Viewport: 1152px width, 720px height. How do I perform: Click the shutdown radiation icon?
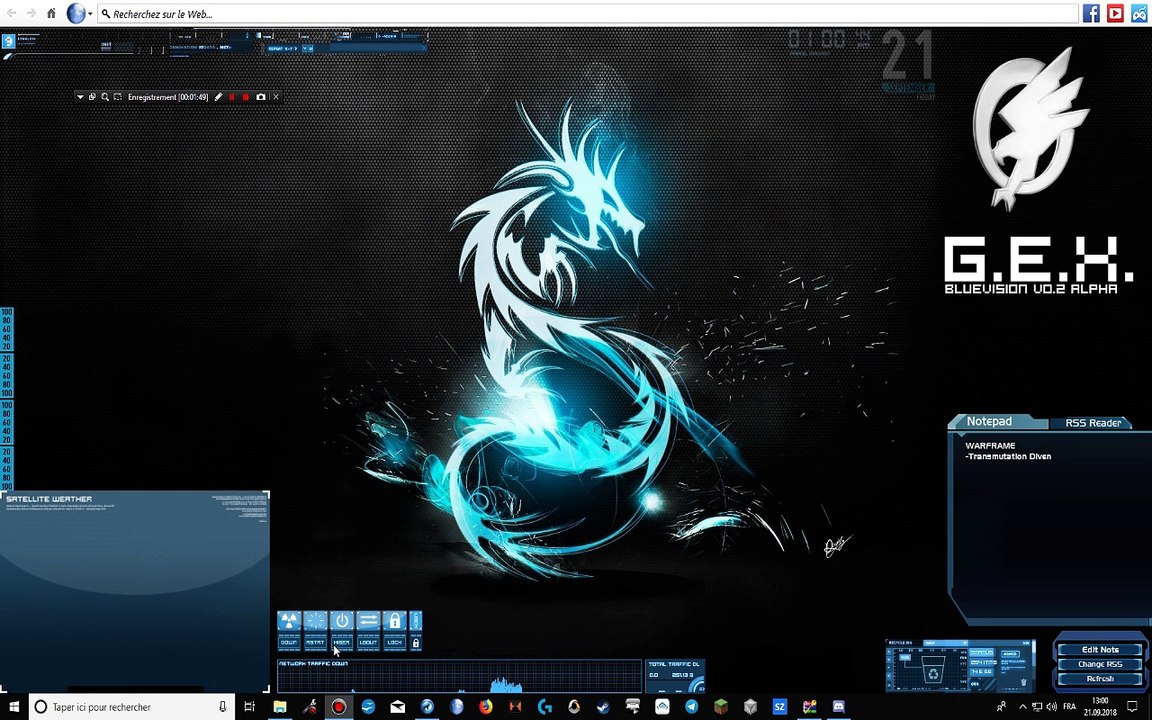pyautogui.click(x=289, y=621)
